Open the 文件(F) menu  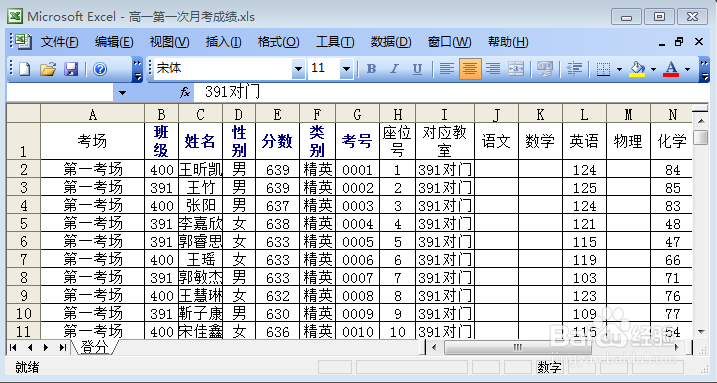59,42
